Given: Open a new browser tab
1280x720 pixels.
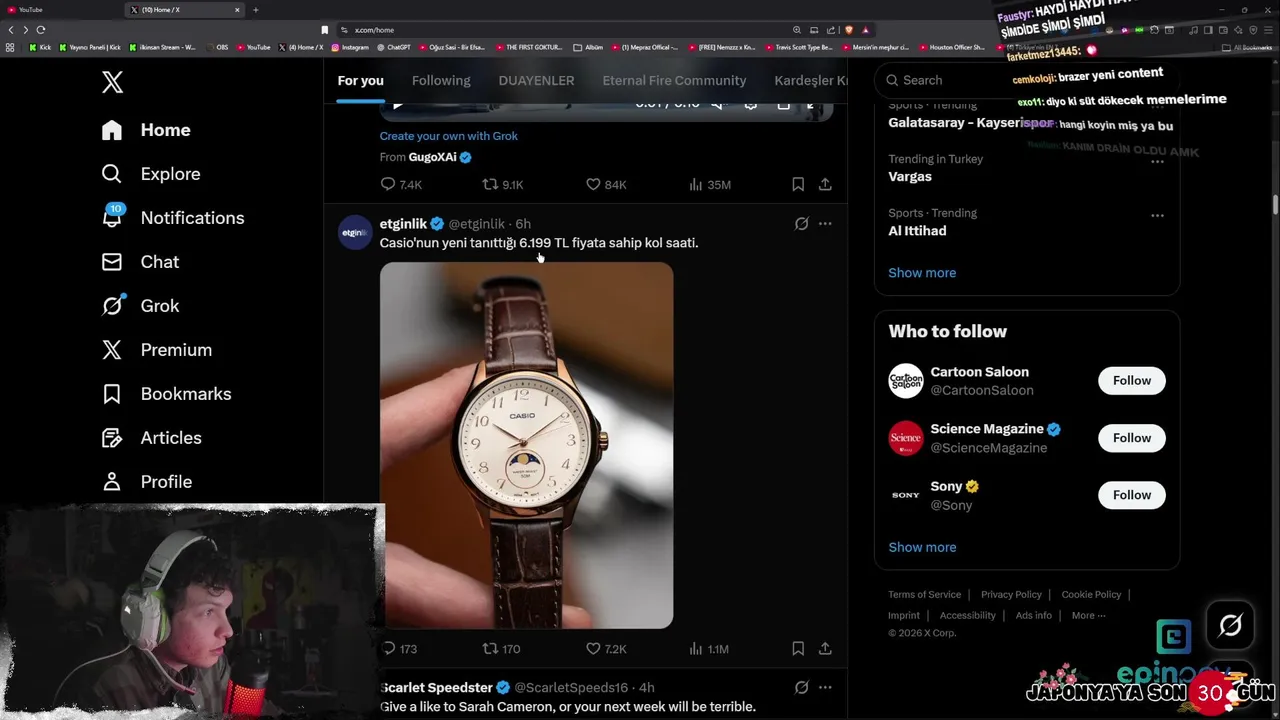Looking at the screenshot, I should [255, 10].
